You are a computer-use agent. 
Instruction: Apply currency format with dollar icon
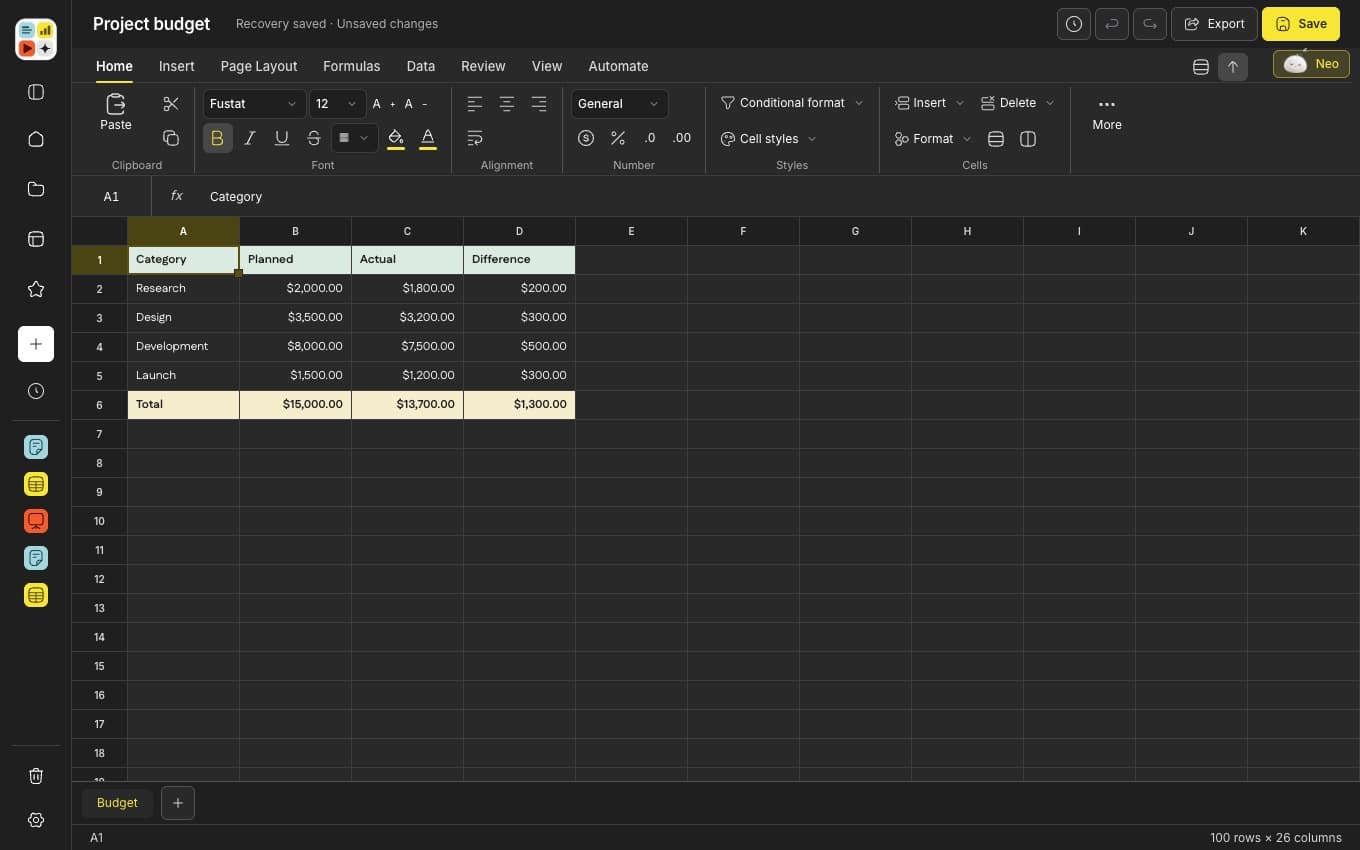tap(586, 138)
